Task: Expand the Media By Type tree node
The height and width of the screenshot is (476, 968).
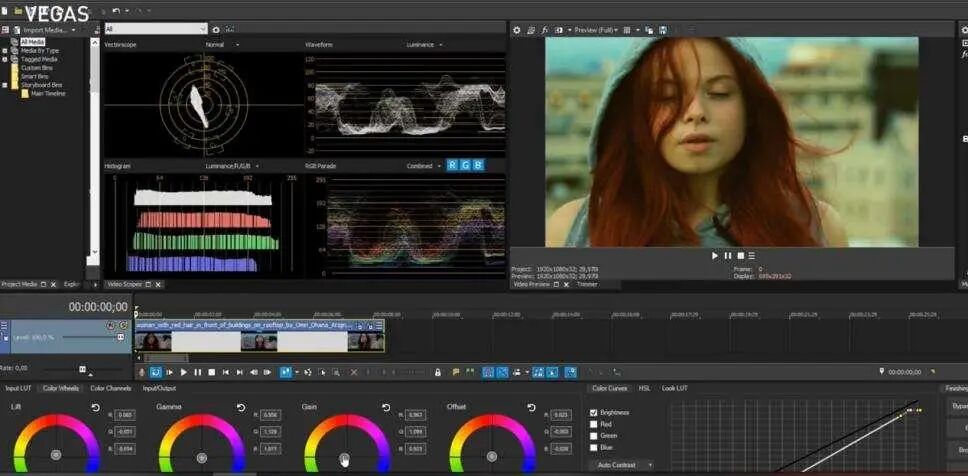Action: click(x=5, y=50)
